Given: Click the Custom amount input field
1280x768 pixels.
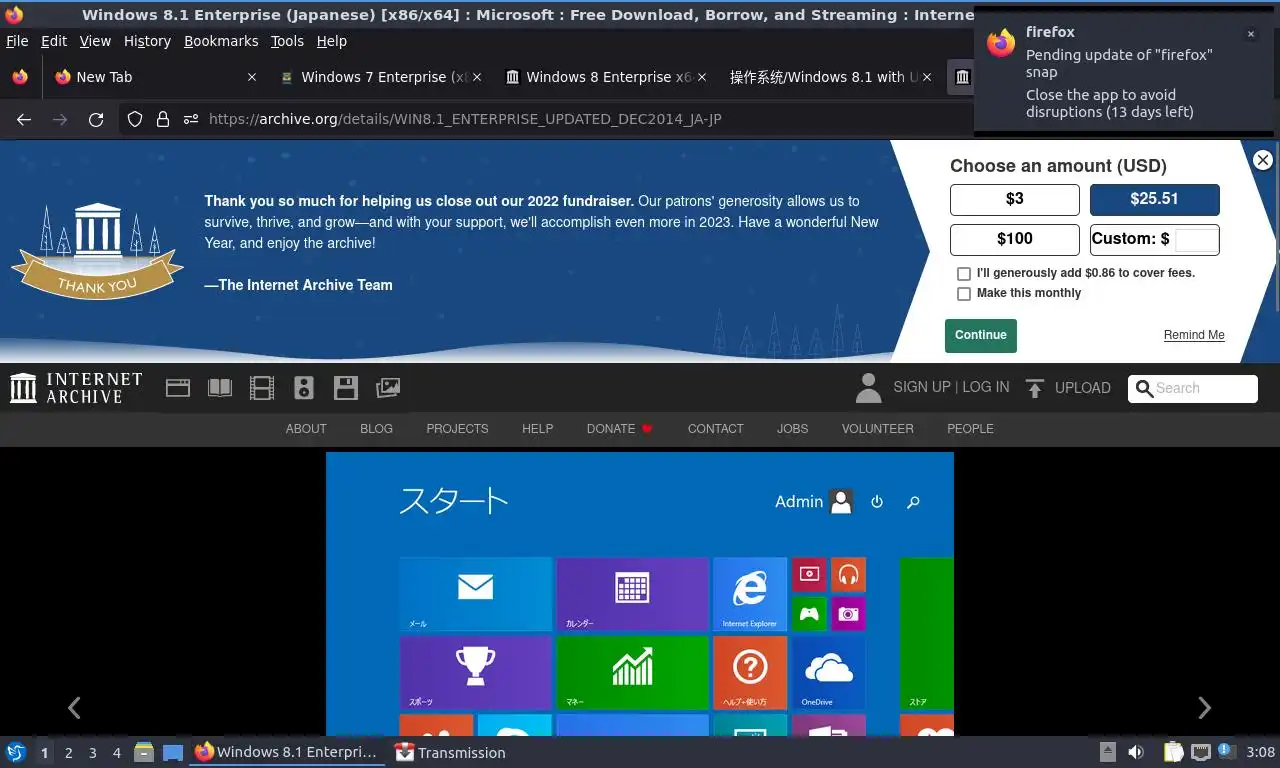Looking at the screenshot, I should (1197, 239).
